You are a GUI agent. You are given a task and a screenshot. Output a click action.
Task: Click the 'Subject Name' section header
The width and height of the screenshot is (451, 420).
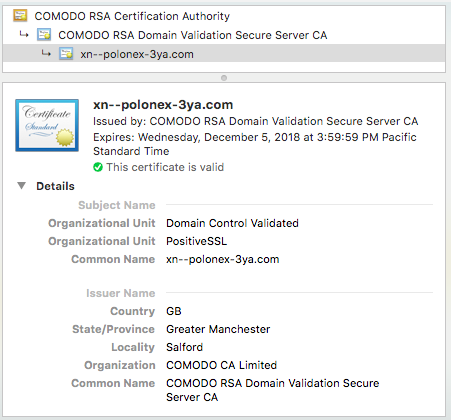point(117,205)
